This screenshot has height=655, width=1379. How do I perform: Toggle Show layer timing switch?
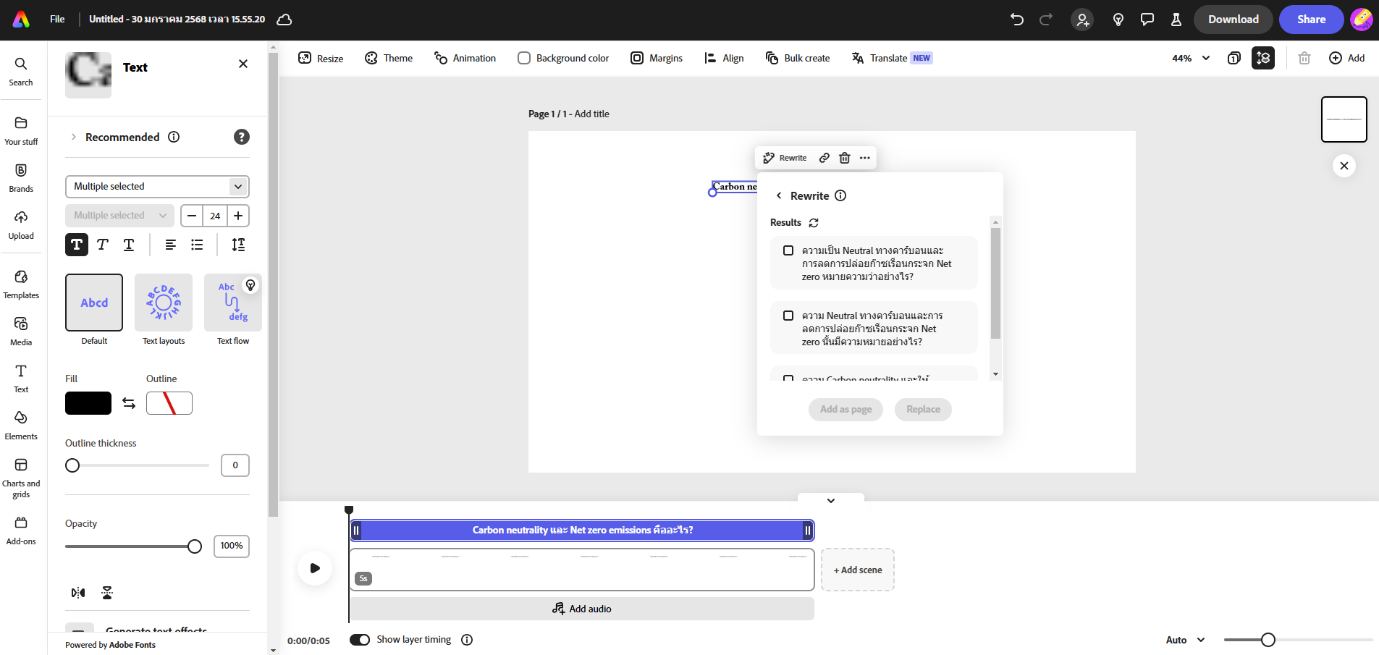pyautogui.click(x=359, y=640)
